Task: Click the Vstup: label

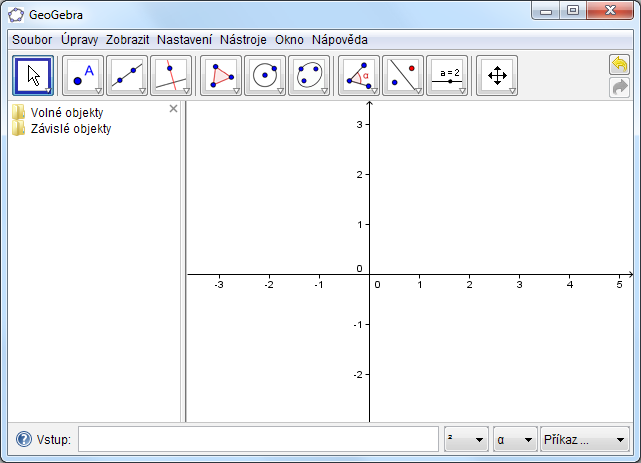Action: pos(54,439)
